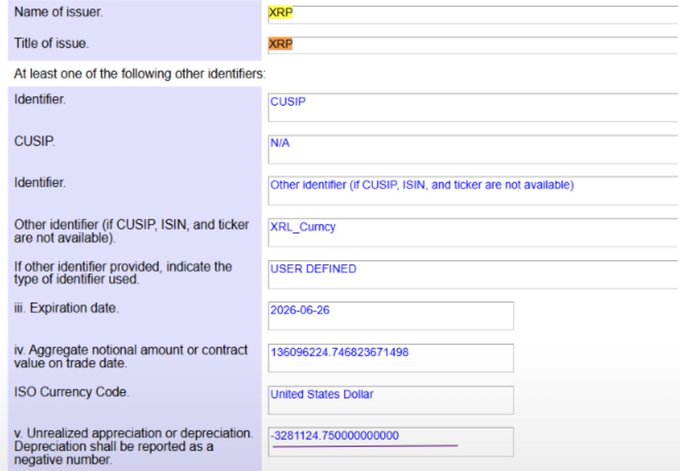Click the 'v. Unrealized appreciation or depreciation' label

click(133, 446)
